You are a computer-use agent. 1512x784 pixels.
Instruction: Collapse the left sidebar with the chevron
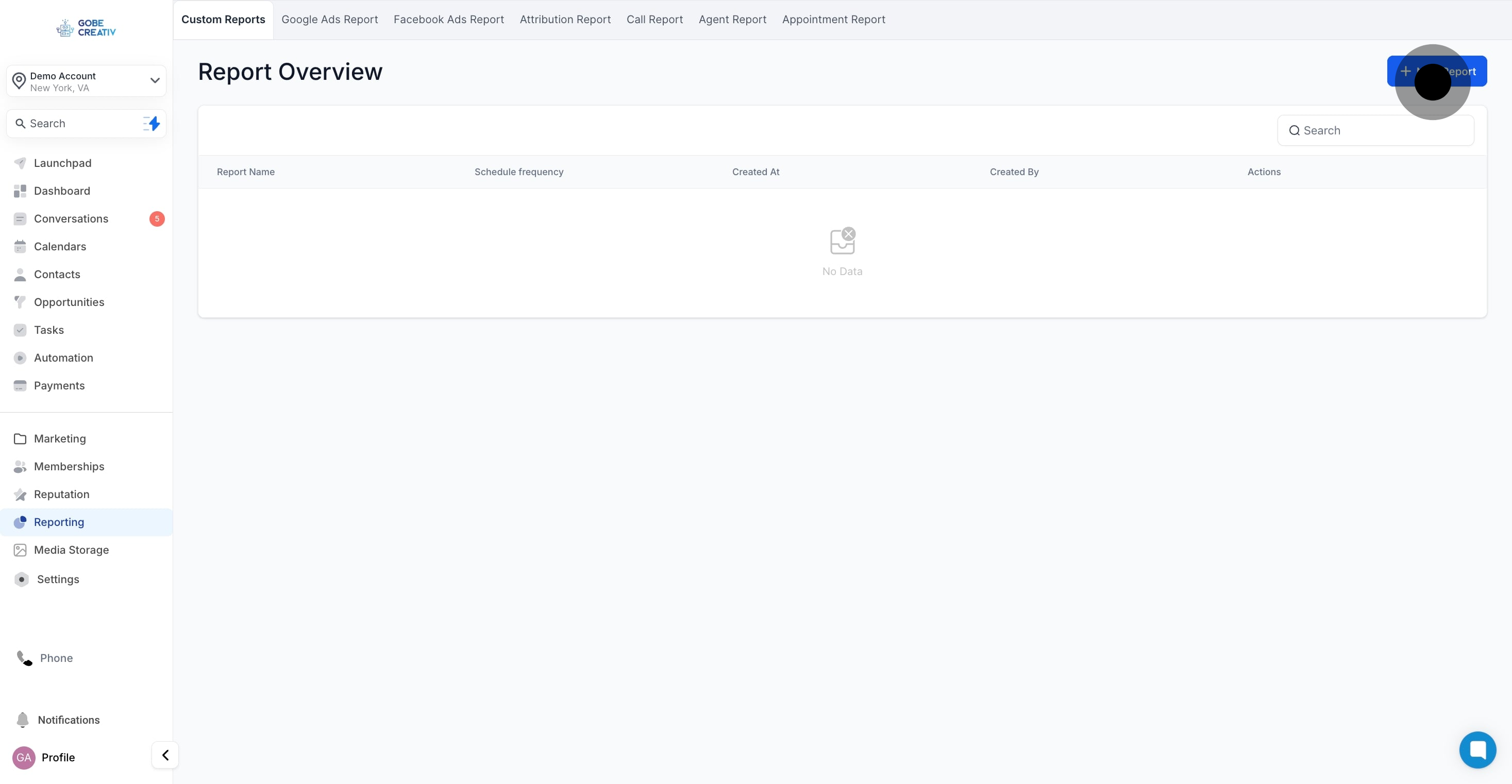164,755
